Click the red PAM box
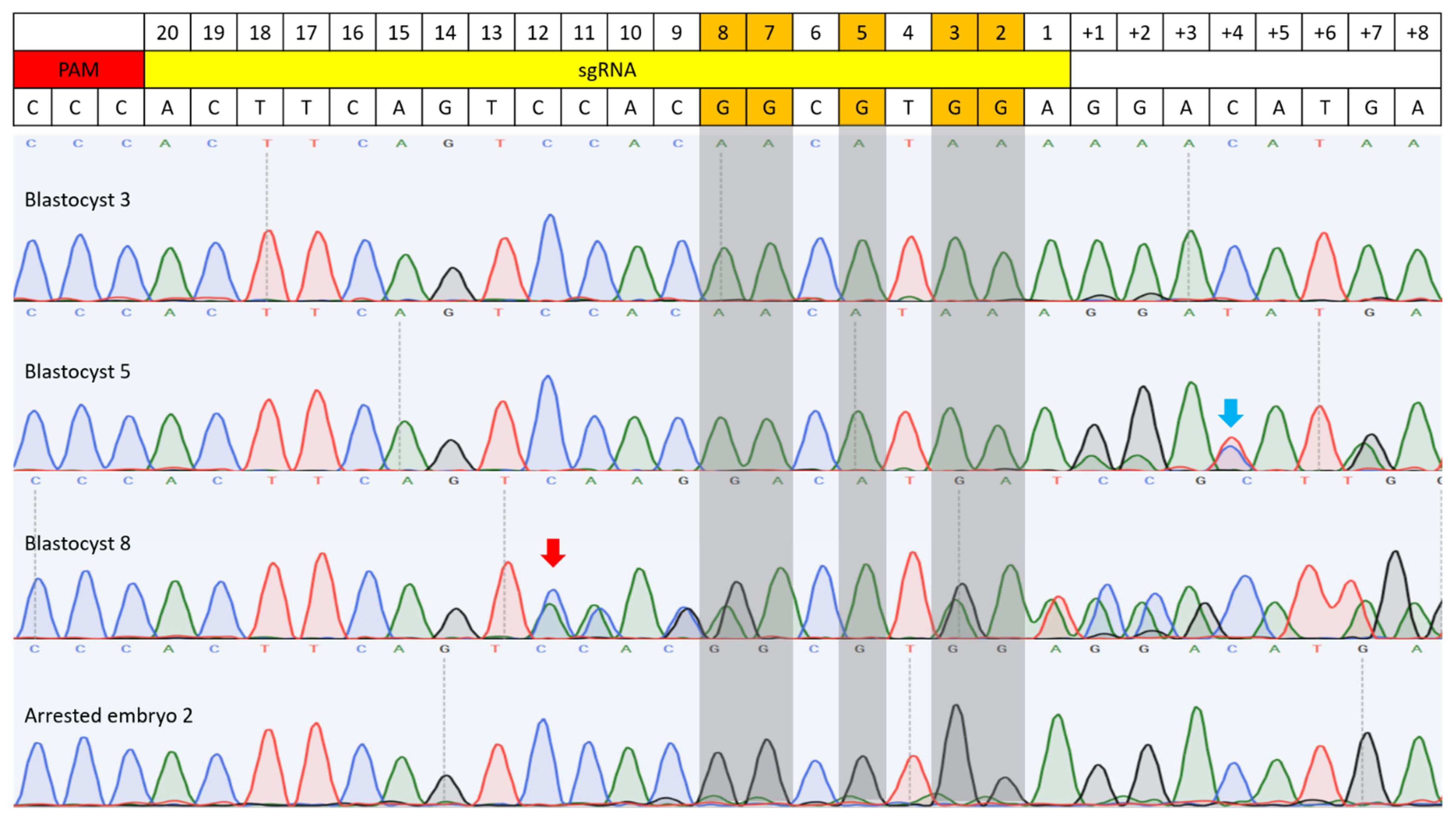 point(79,70)
